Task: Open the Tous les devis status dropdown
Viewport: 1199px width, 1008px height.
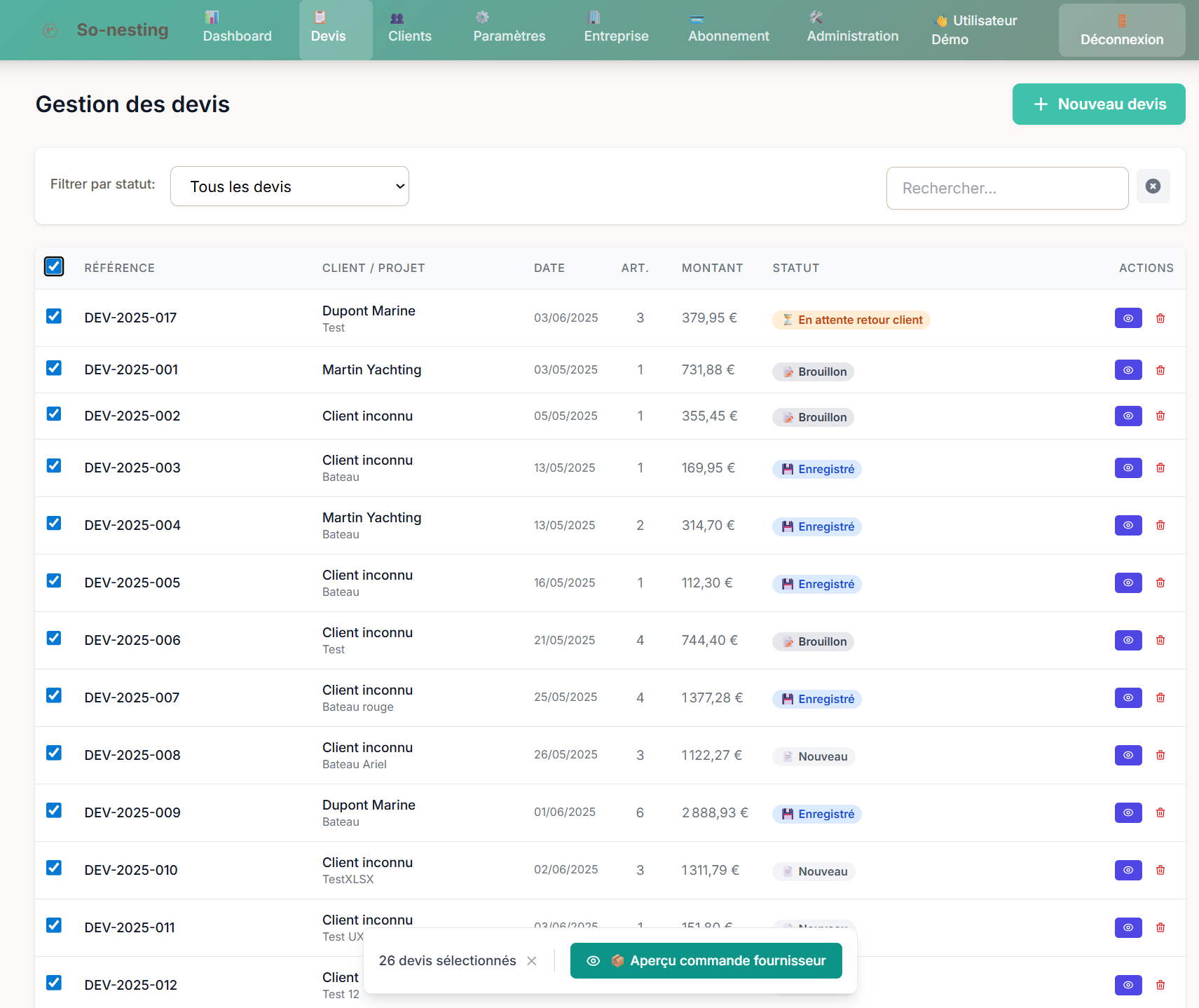Action: (289, 186)
